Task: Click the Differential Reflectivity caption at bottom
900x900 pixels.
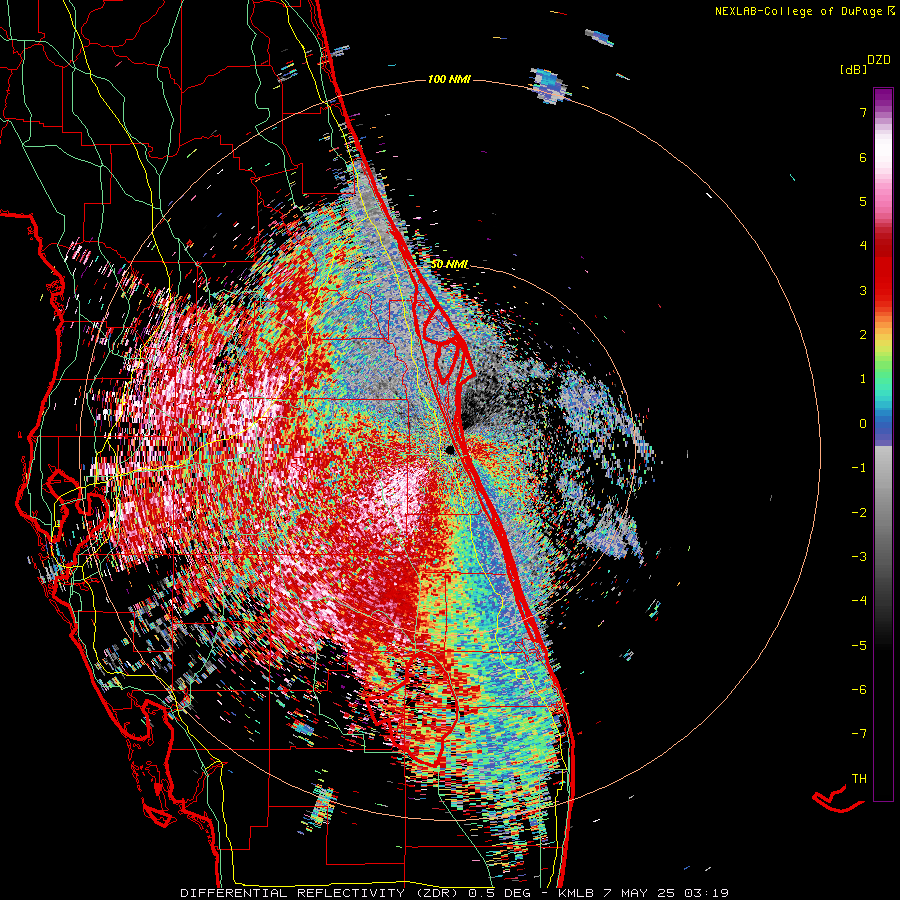Action: (454, 893)
